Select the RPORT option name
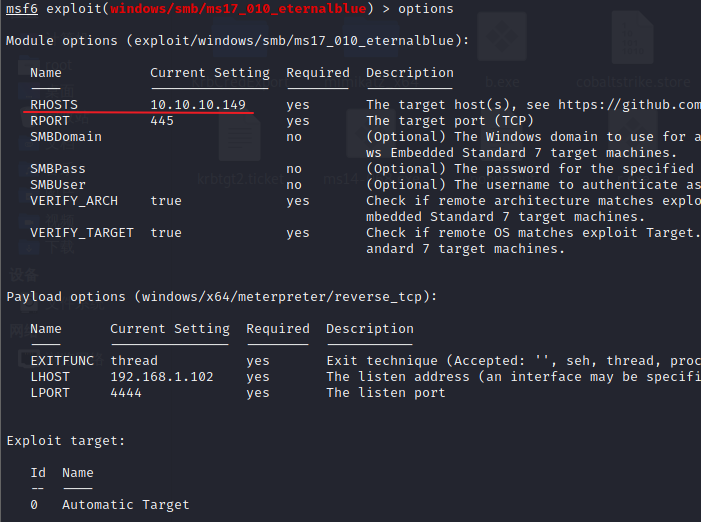 pos(50,121)
